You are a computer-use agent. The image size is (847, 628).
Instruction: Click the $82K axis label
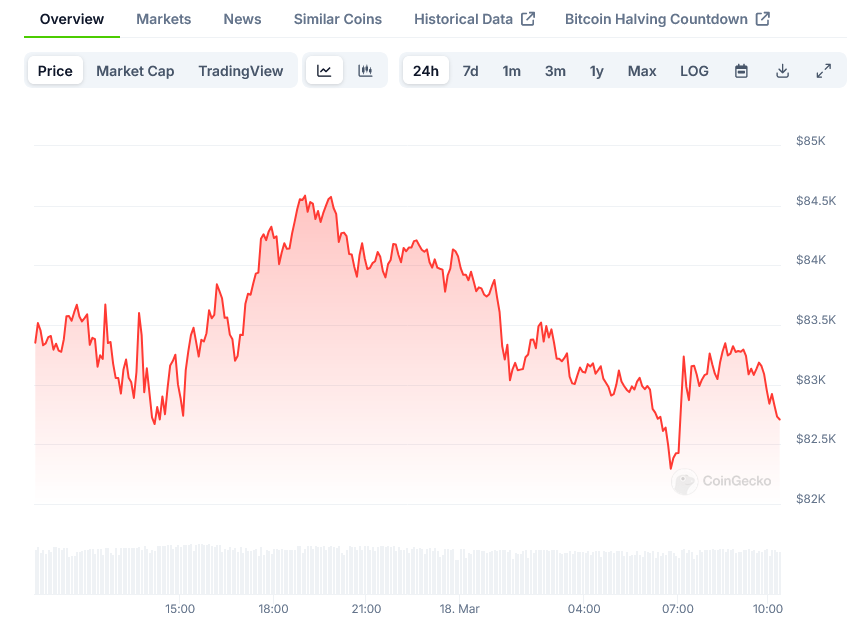pos(811,498)
